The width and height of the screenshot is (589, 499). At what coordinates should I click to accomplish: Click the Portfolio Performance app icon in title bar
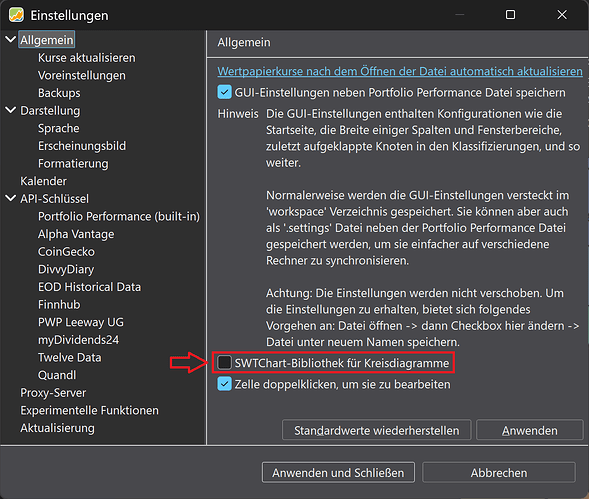[16, 15]
